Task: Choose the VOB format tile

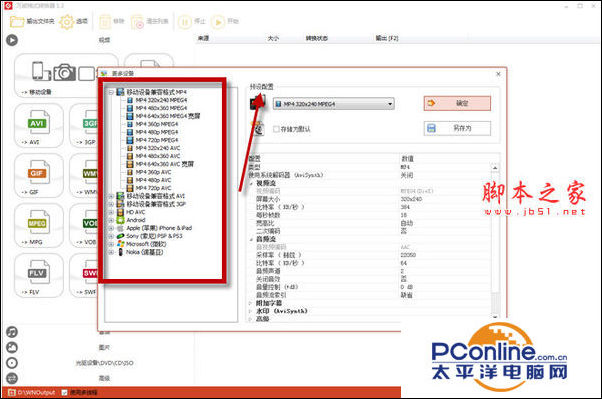Action: pos(83,225)
